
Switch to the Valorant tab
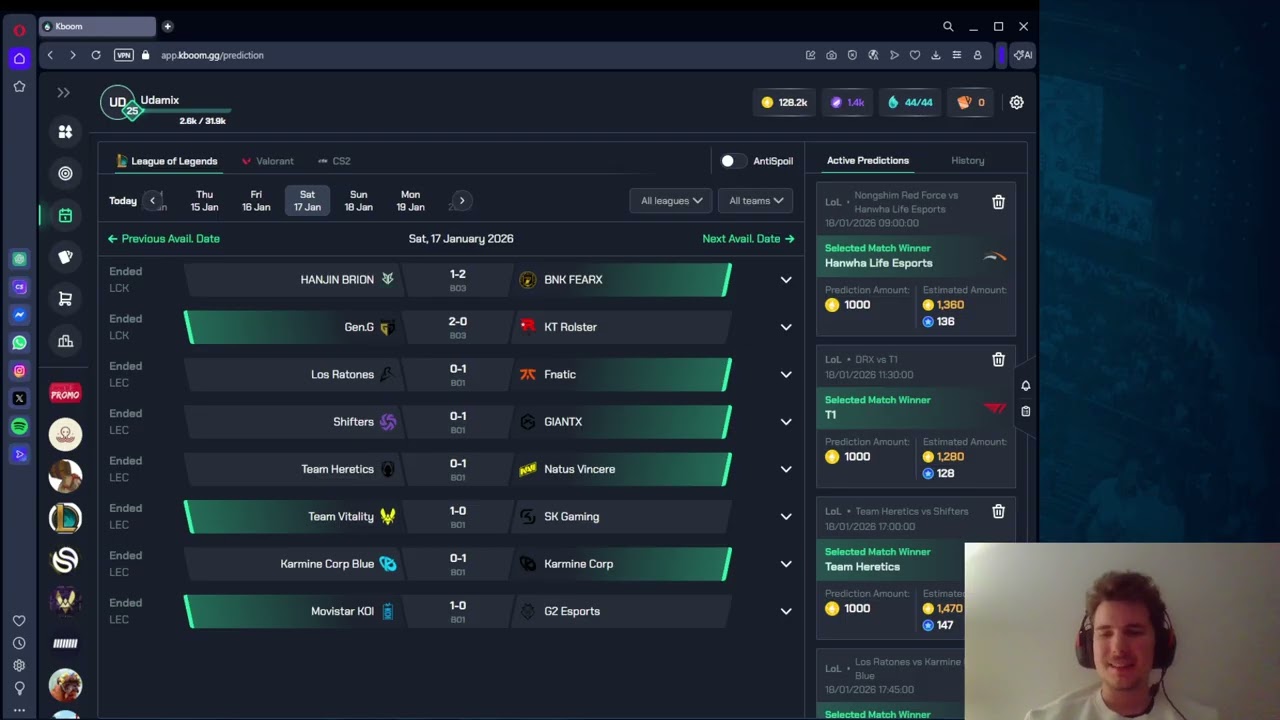pyautogui.click(x=267, y=161)
